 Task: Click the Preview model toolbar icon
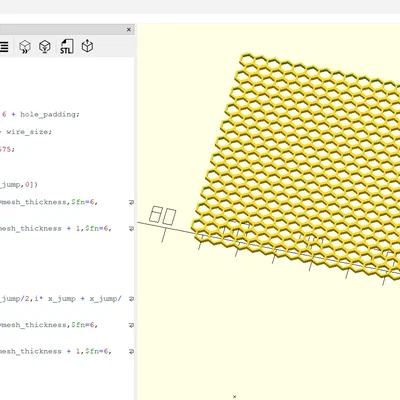[x=25, y=47]
